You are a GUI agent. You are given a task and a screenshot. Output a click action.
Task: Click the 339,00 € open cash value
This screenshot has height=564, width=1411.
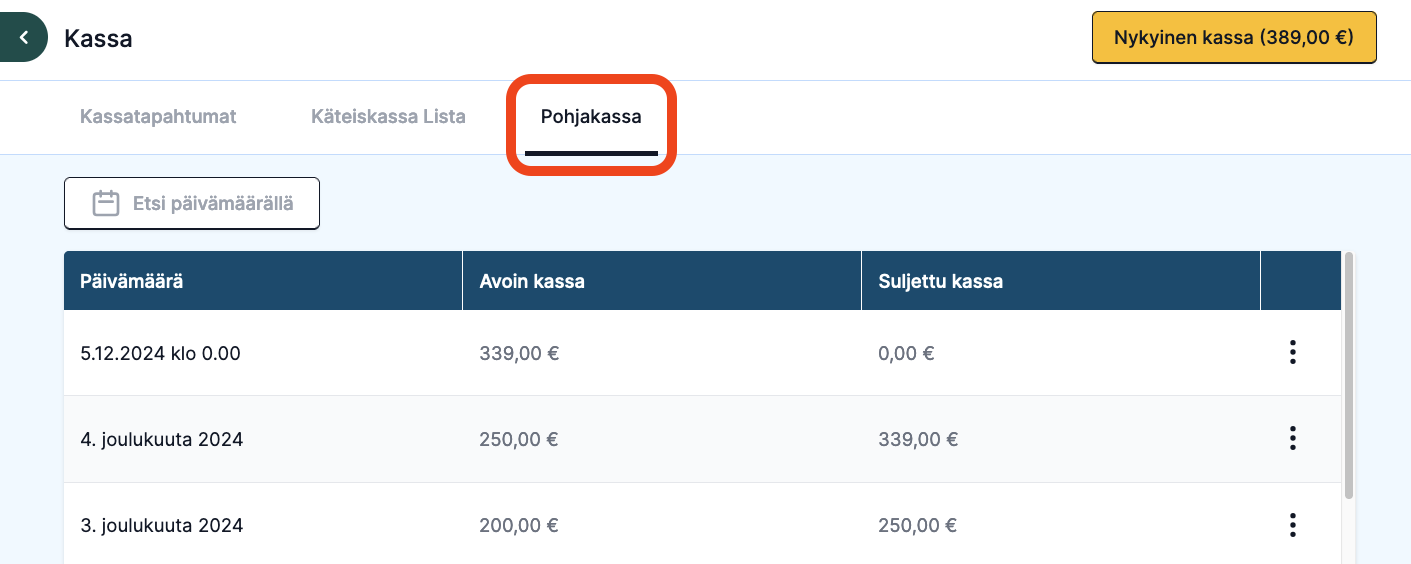pyautogui.click(x=519, y=353)
